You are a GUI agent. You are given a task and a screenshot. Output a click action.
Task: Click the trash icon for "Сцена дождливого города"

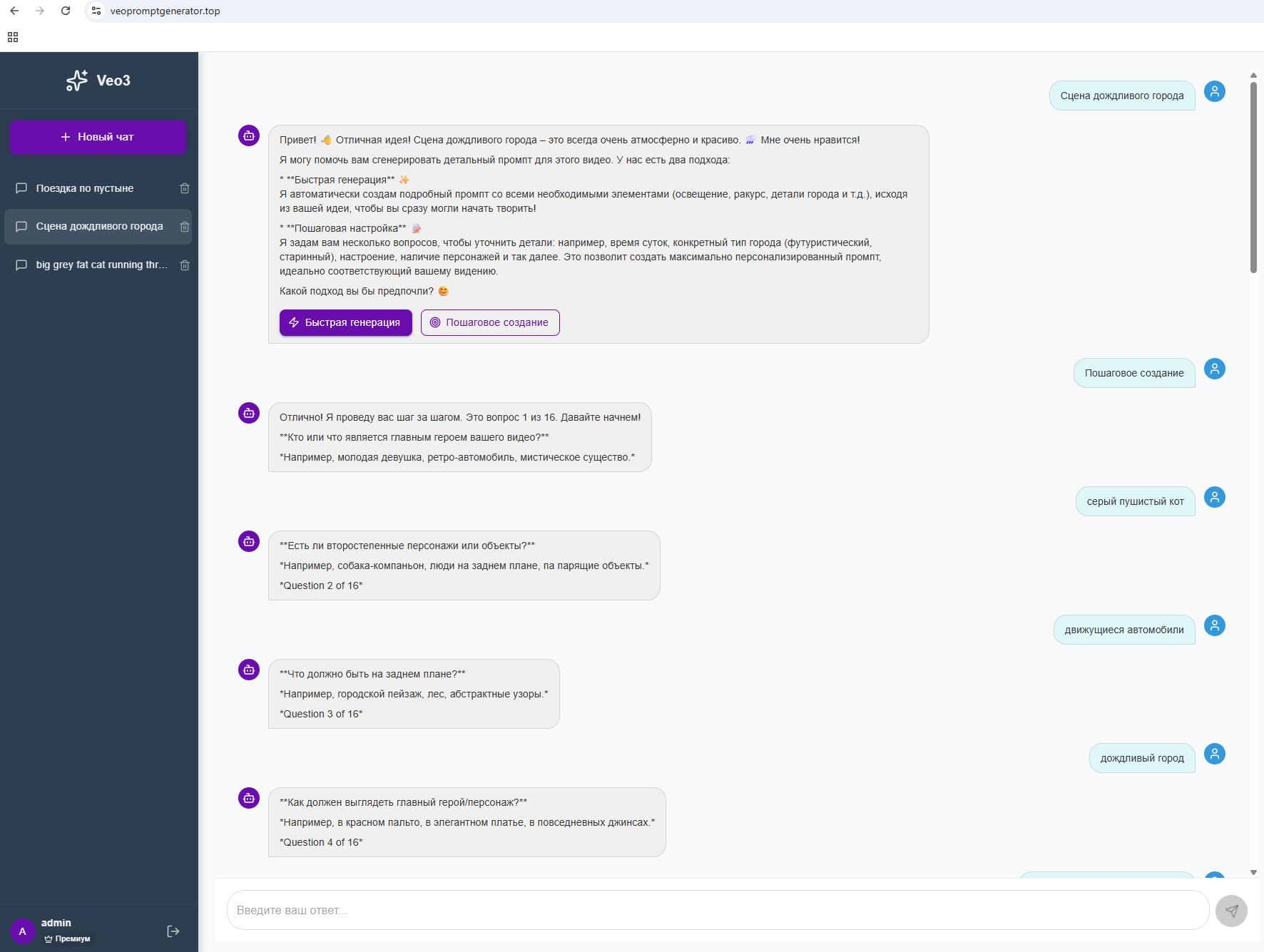coord(185,226)
